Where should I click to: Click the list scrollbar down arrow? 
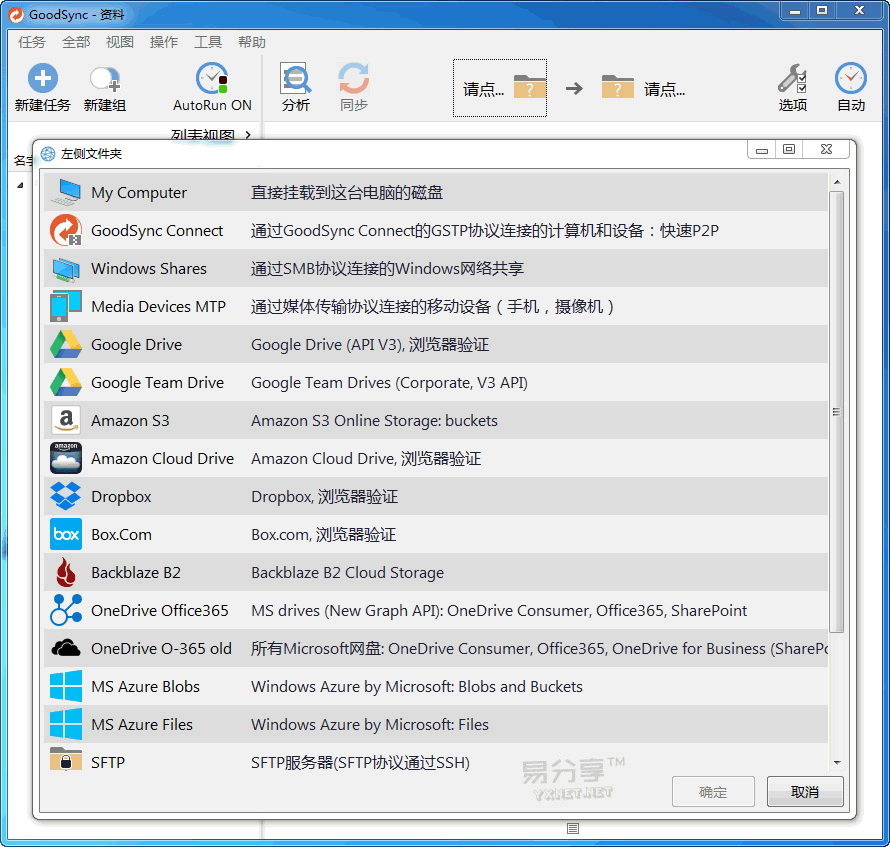[x=837, y=762]
